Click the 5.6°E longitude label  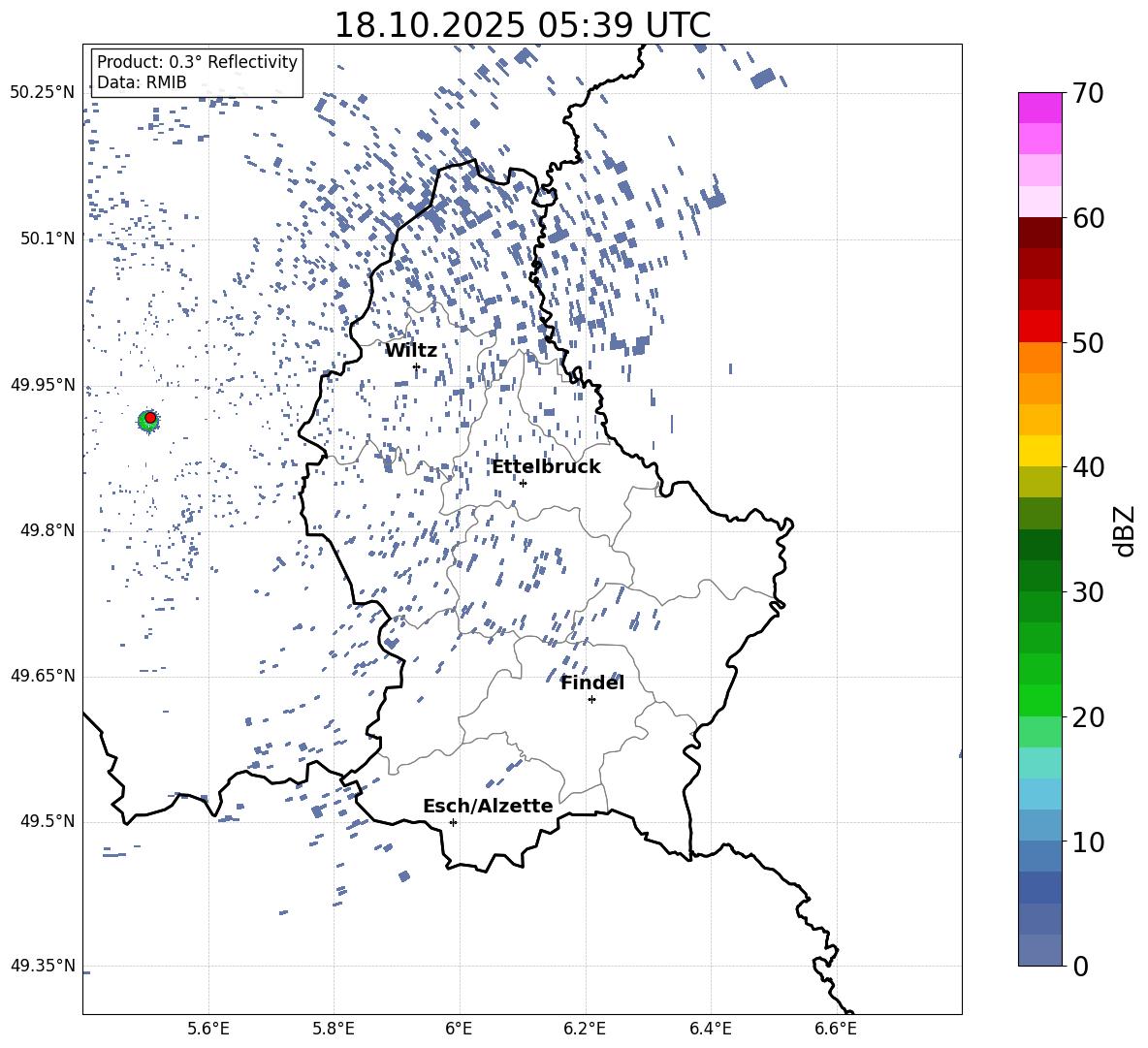click(x=208, y=1029)
